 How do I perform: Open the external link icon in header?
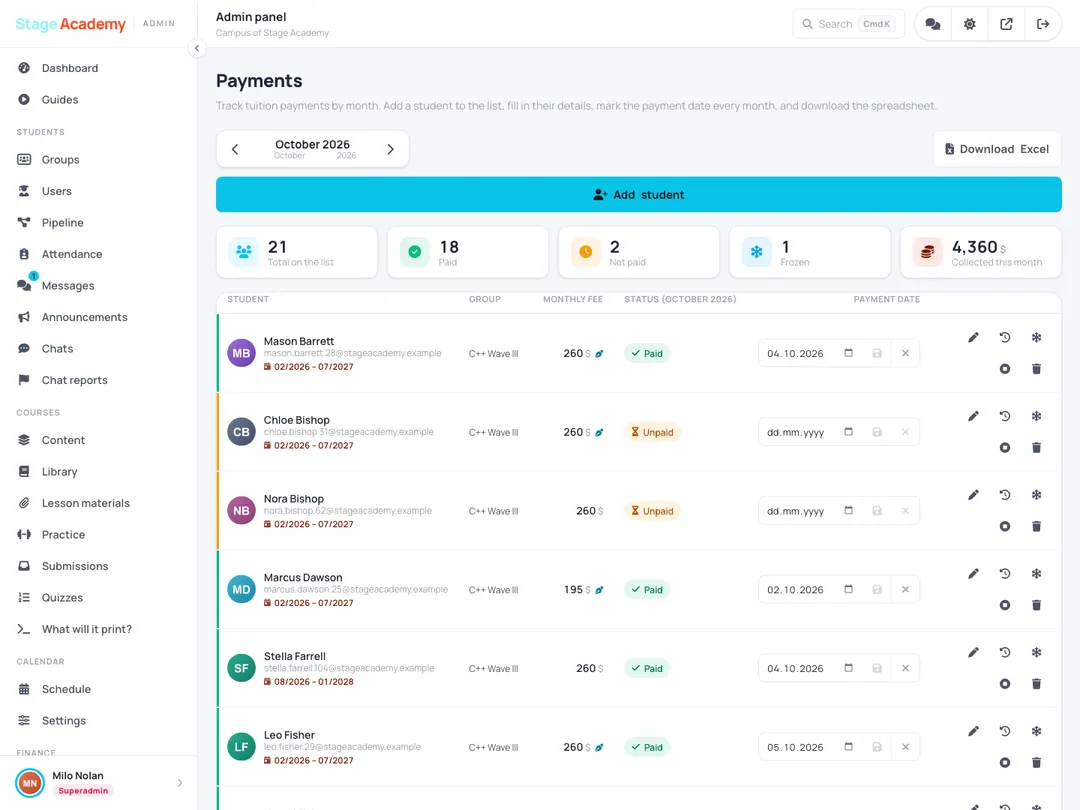tap(1006, 24)
